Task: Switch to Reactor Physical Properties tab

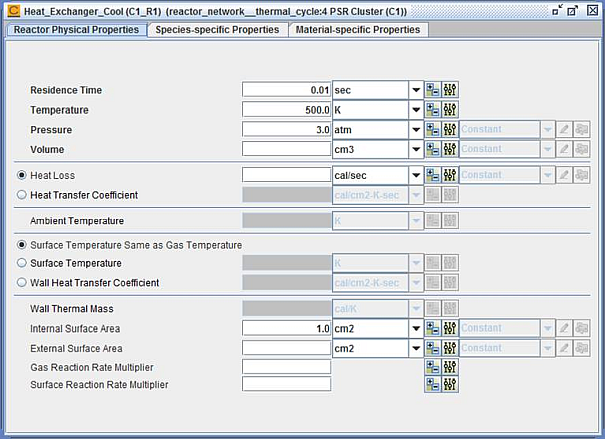Action: tap(76, 30)
